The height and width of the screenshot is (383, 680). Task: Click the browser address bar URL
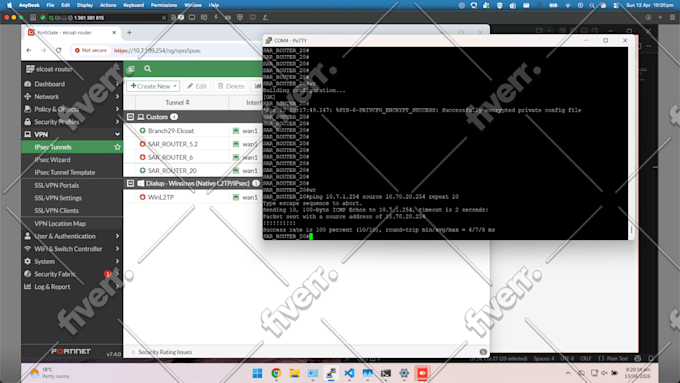[157, 50]
